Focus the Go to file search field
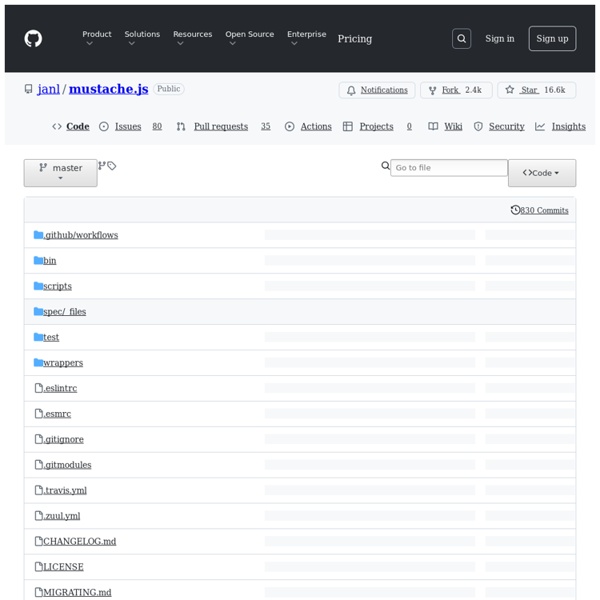 (449, 168)
